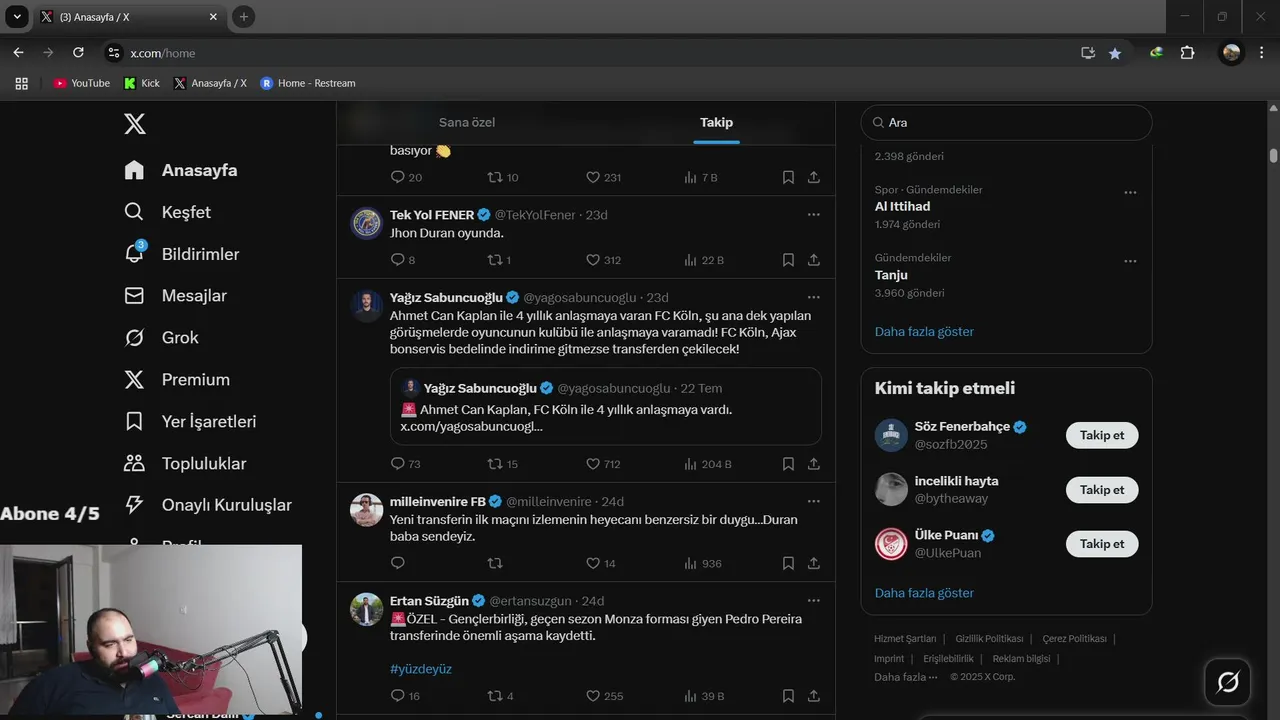Open Yer İşaretleri bookmarks

[190, 422]
